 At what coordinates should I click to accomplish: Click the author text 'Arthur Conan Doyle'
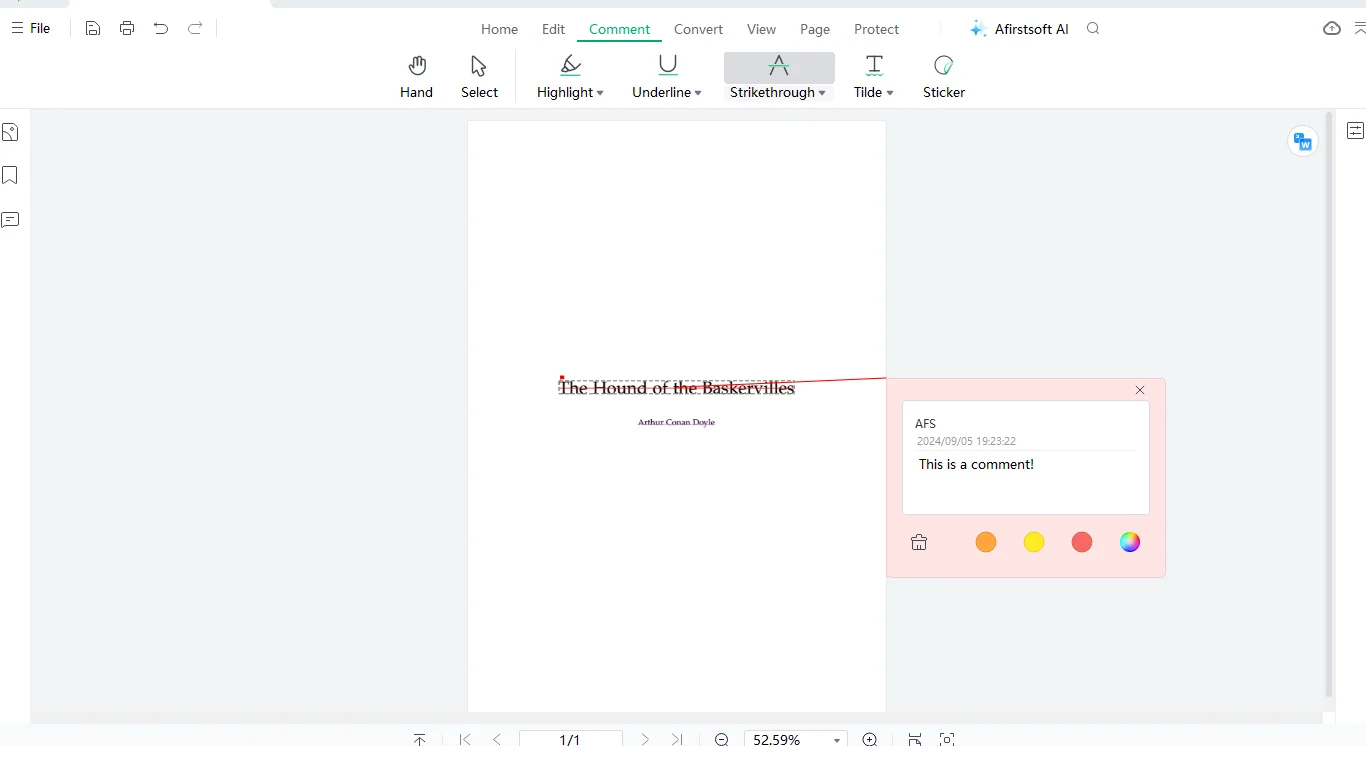click(676, 422)
